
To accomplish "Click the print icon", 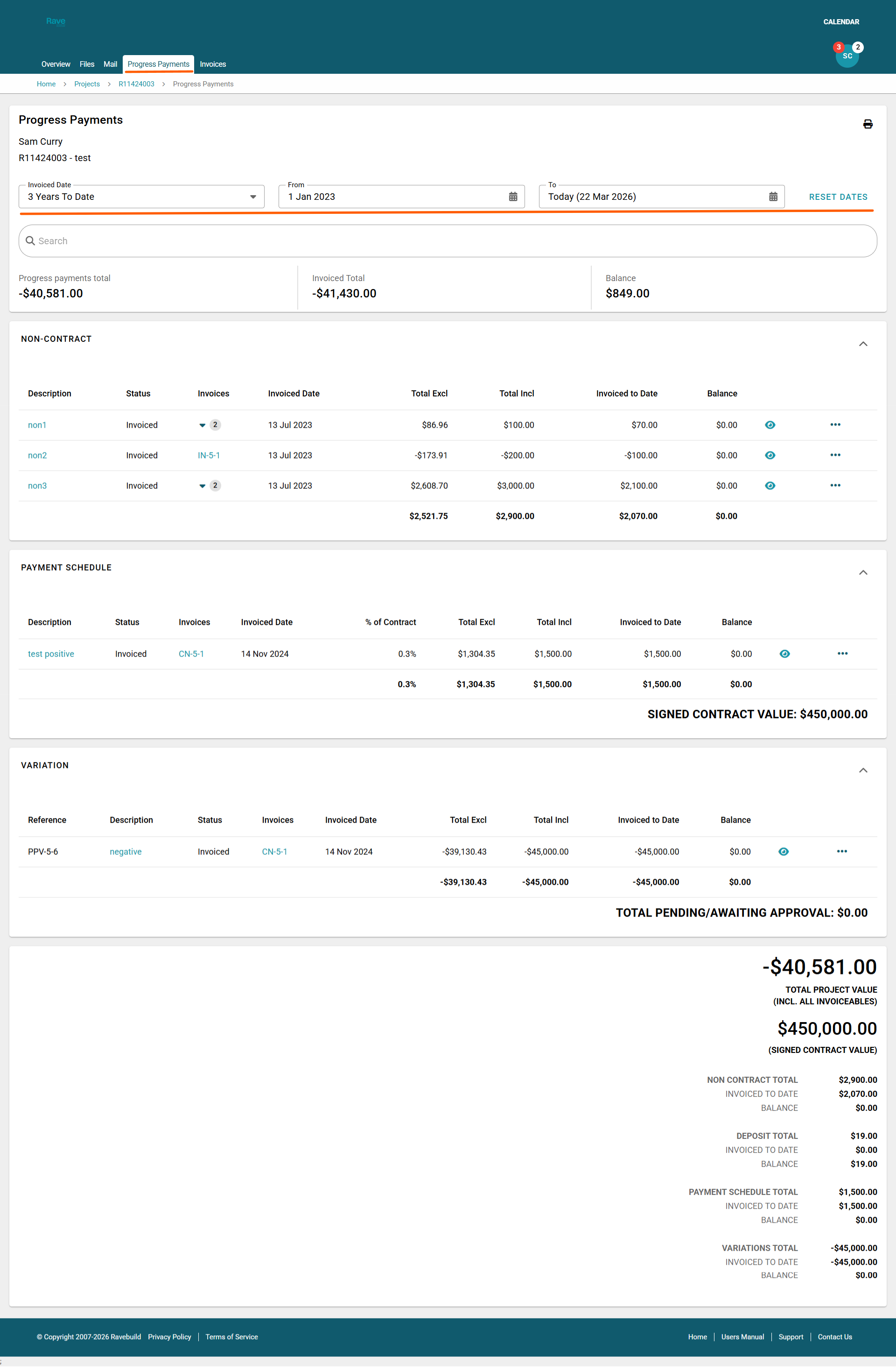I will click(867, 124).
